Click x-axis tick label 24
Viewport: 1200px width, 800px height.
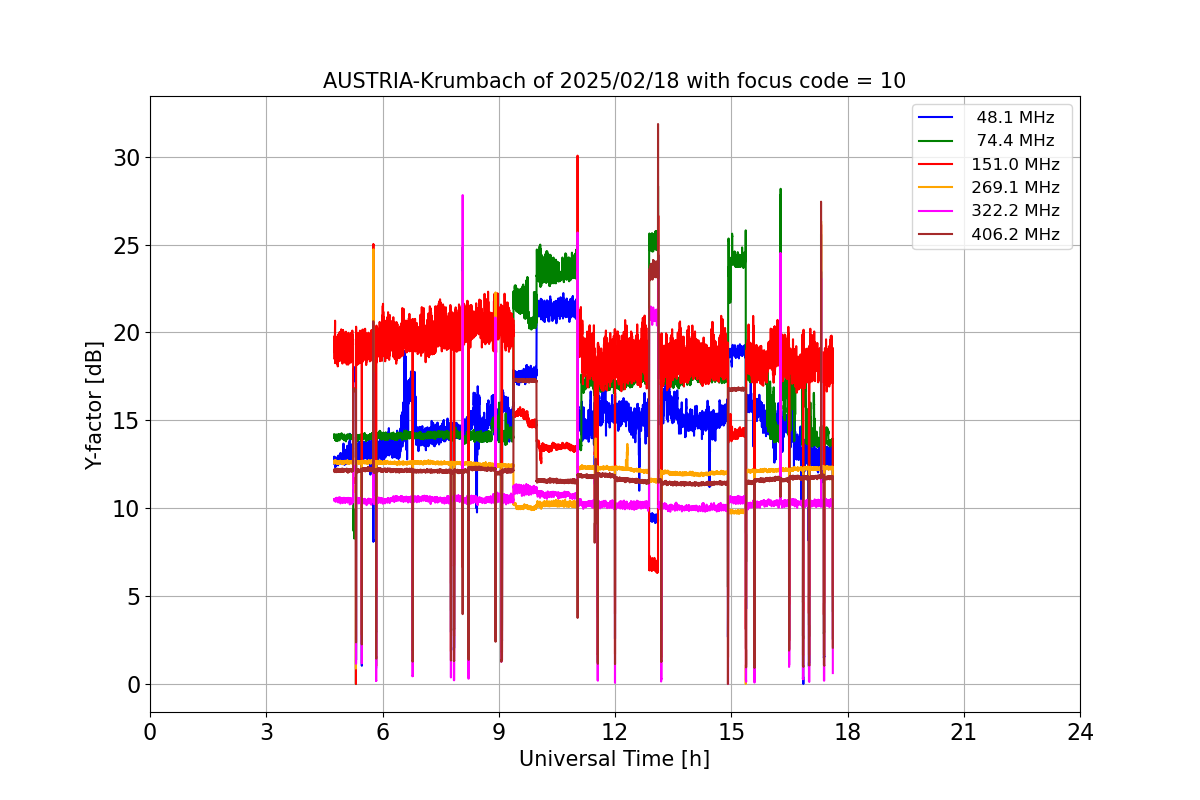(1080, 732)
